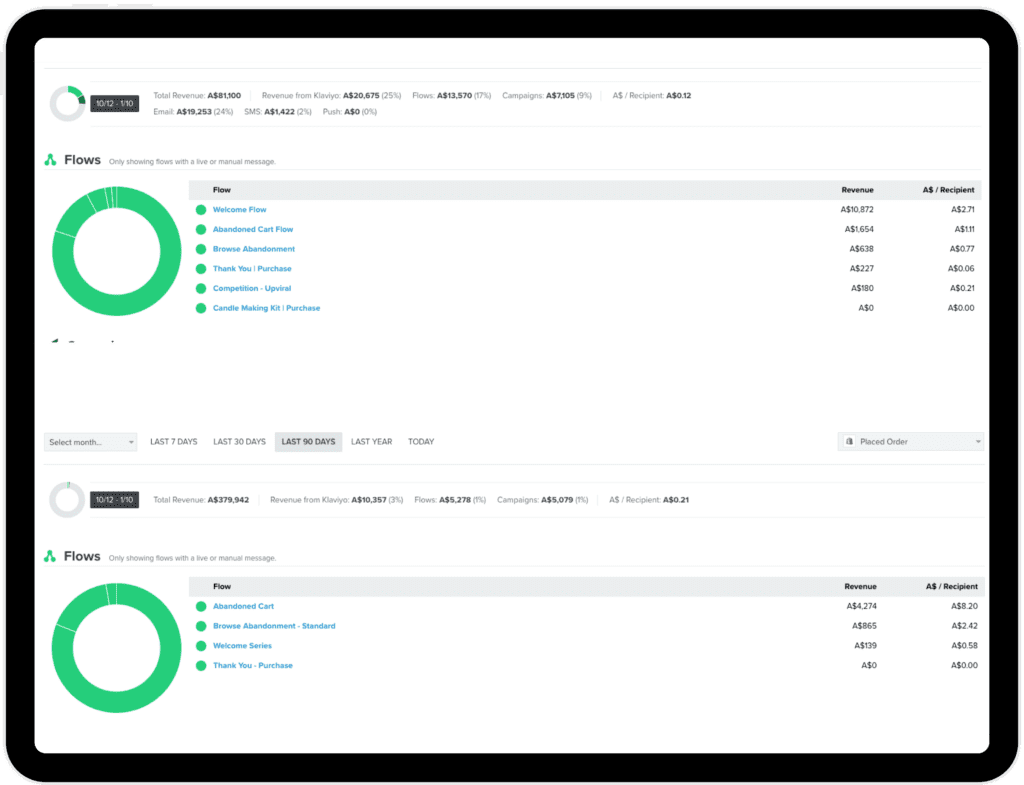
Task: Switch to Last 7 Days range
Action: coord(173,442)
